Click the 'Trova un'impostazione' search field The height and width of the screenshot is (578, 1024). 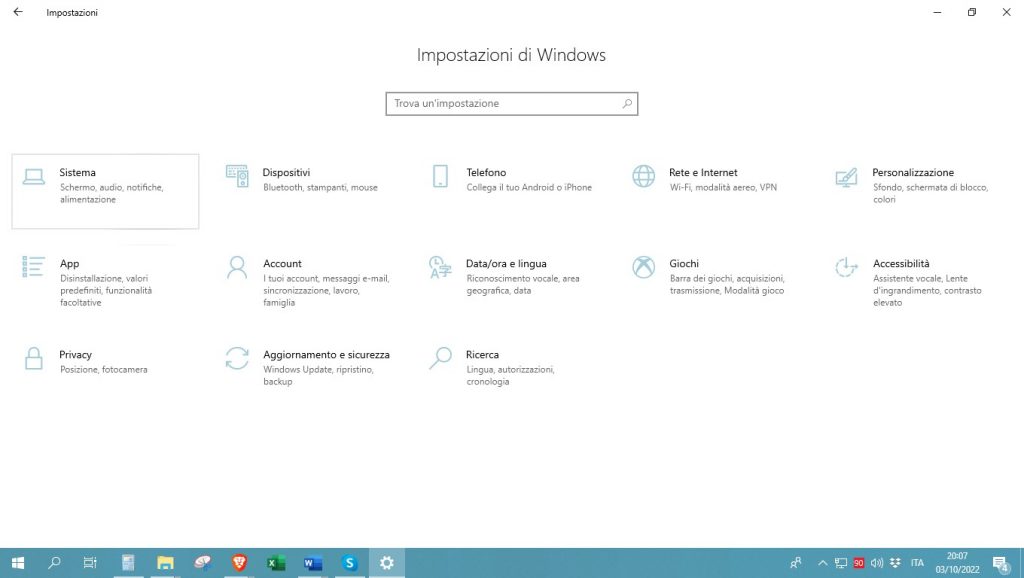point(500,104)
